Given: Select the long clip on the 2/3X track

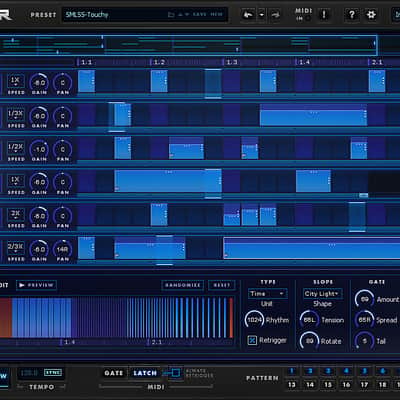Looking at the screenshot, I should pos(312,248).
